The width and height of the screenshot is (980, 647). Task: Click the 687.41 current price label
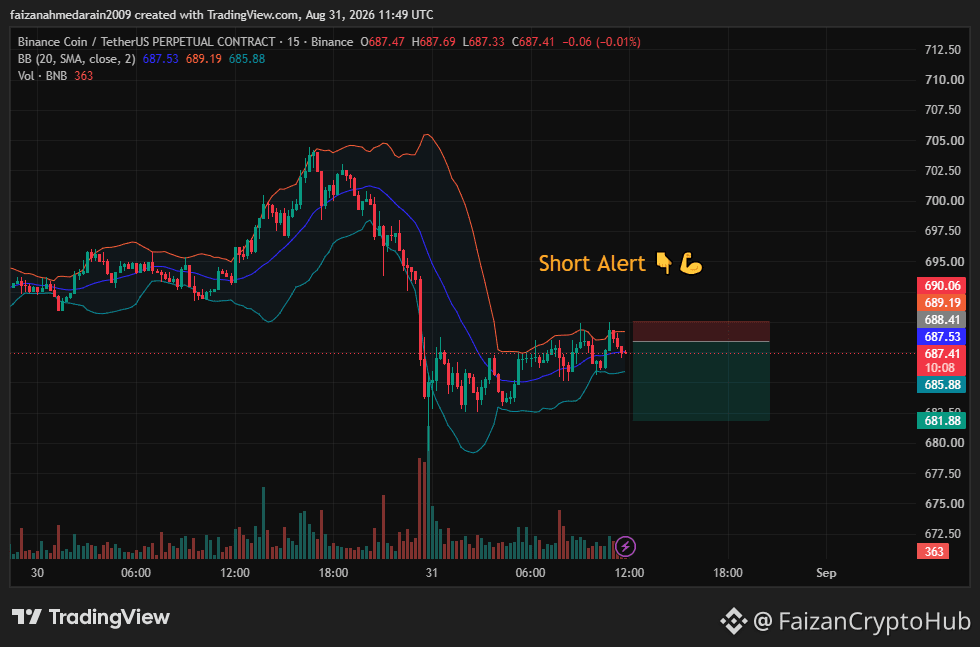click(x=942, y=353)
